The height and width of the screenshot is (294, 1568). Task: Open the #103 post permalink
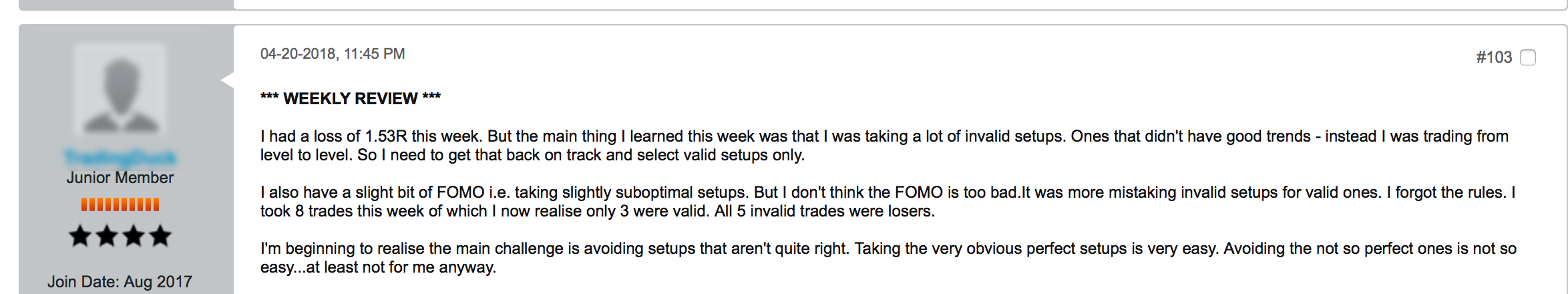point(1494,57)
